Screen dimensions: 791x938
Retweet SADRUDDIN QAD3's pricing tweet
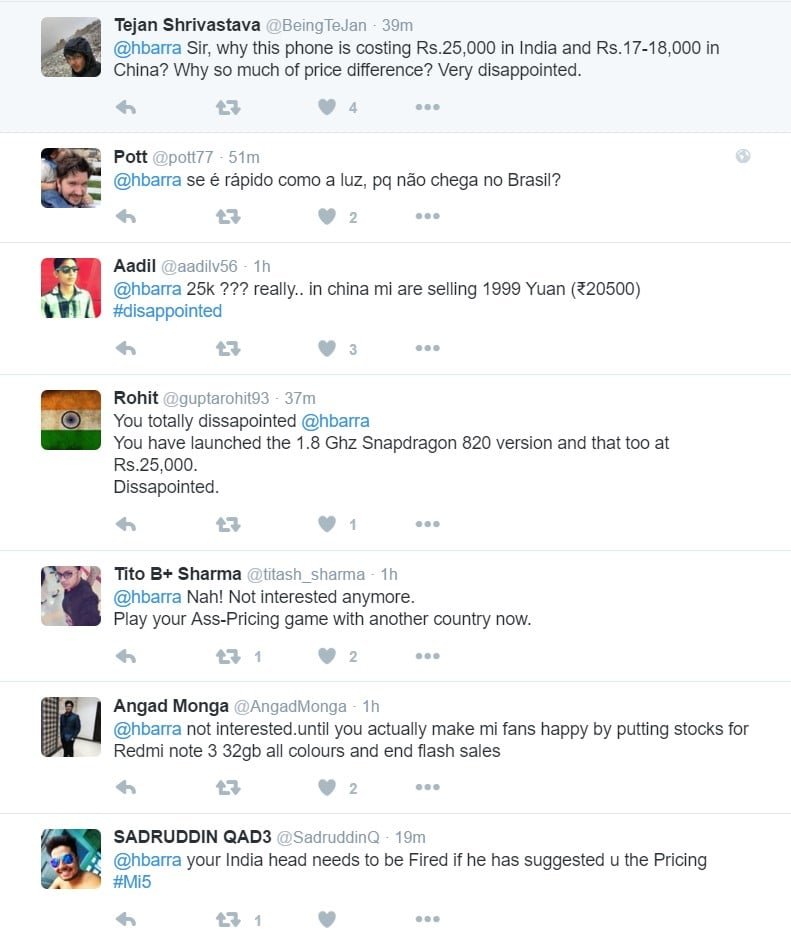(x=228, y=919)
